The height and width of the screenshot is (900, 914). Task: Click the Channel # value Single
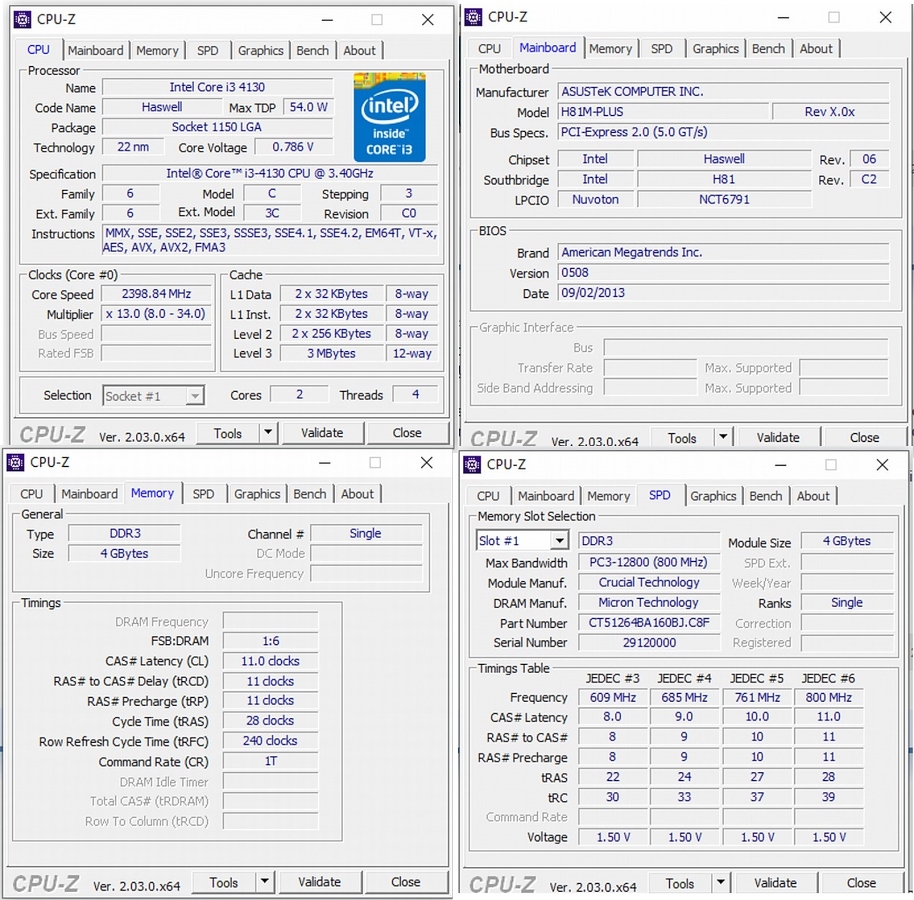(x=365, y=533)
